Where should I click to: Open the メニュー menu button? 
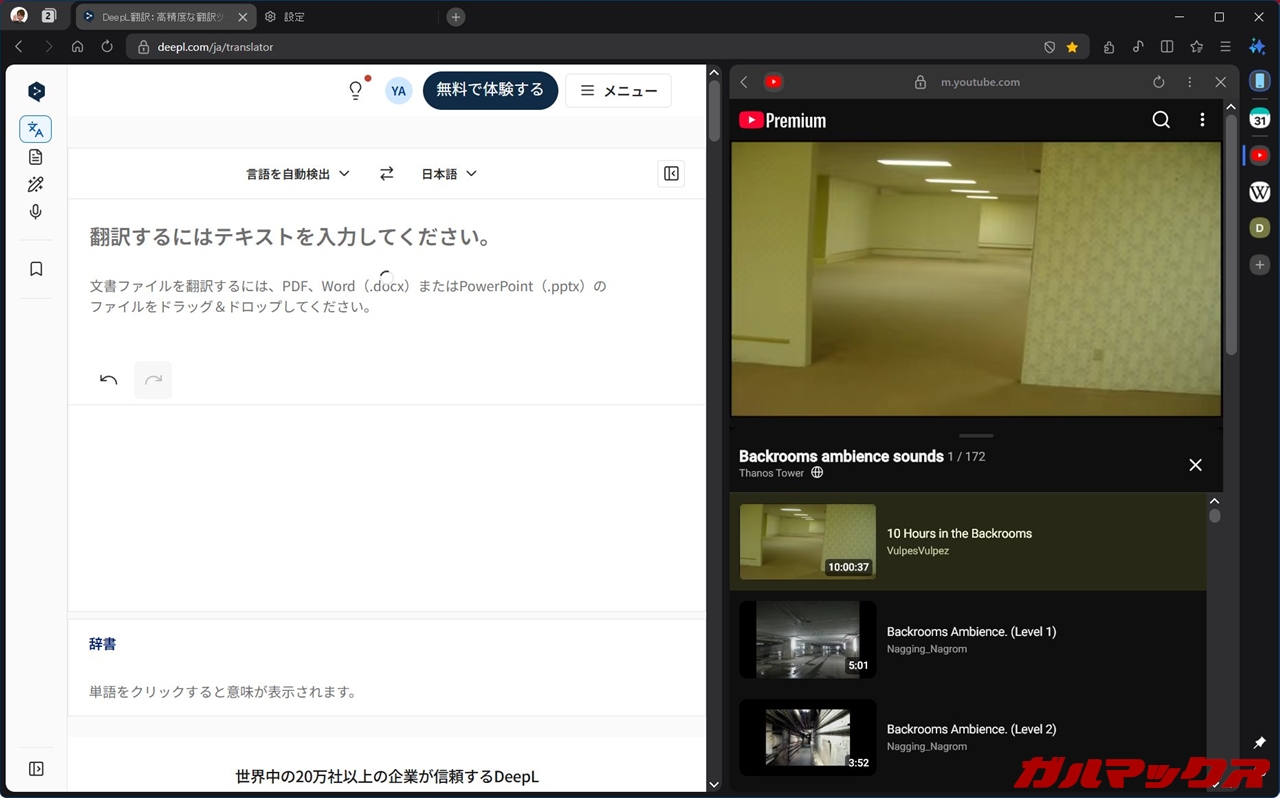(618, 91)
